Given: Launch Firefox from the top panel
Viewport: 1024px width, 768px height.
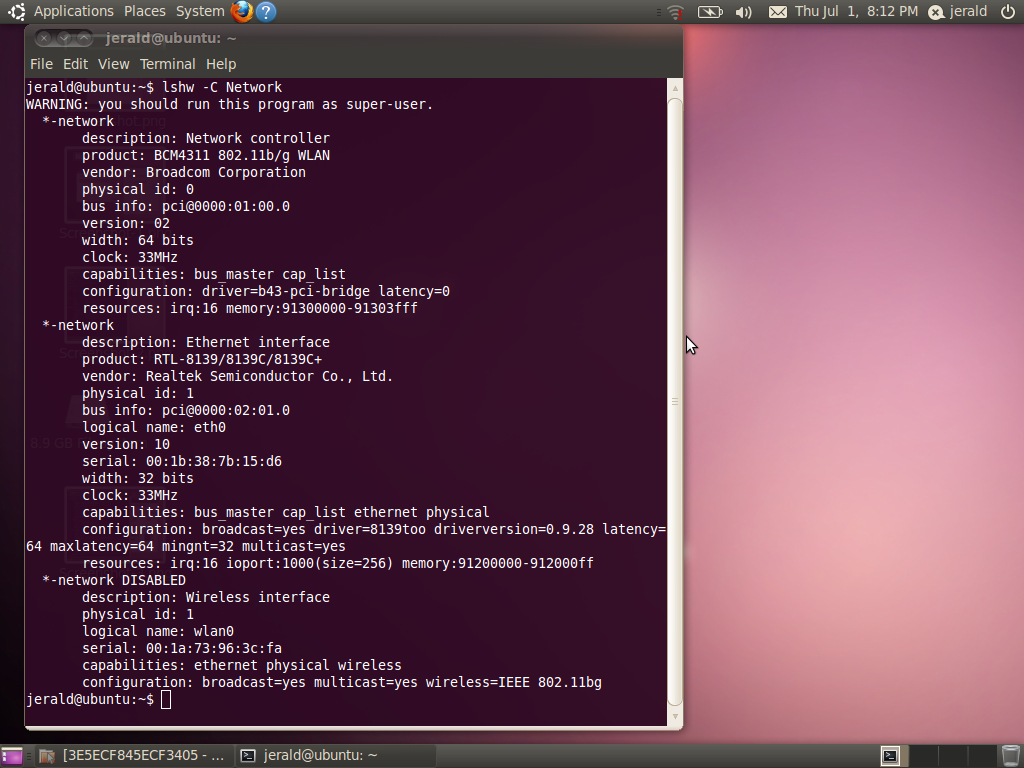Looking at the screenshot, I should coord(242,12).
